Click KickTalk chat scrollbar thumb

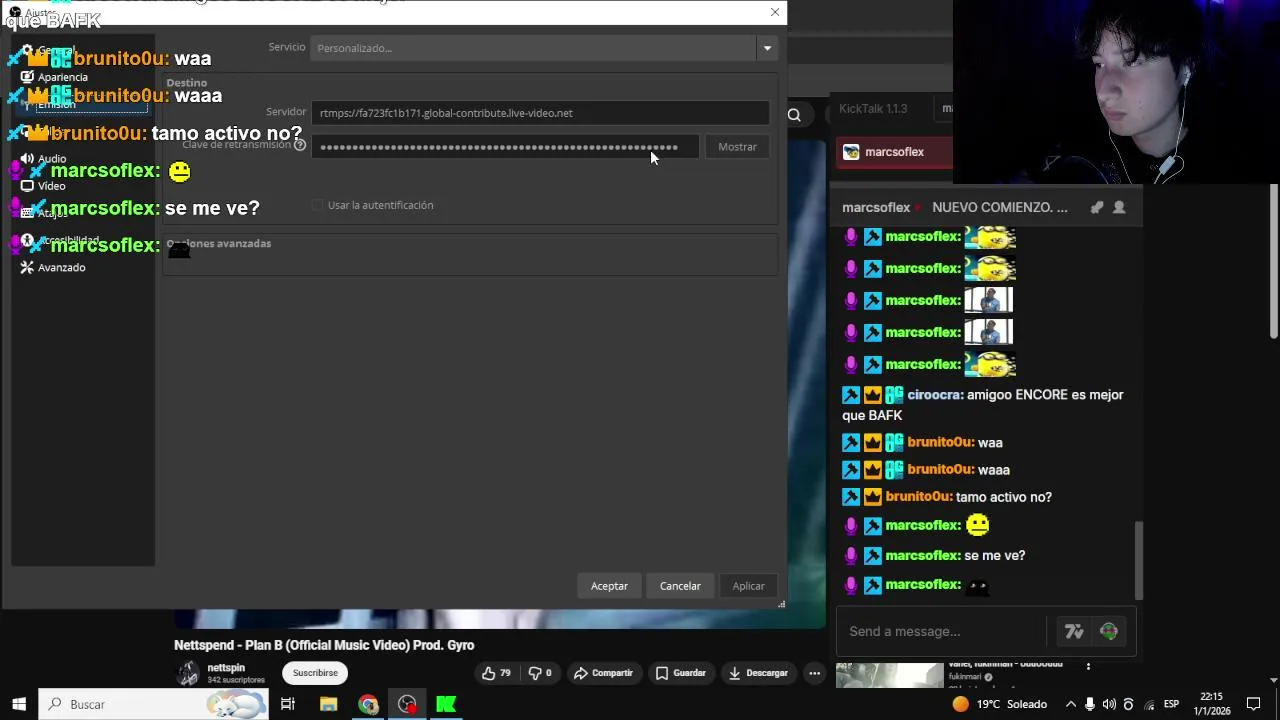pyautogui.click(x=1139, y=560)
